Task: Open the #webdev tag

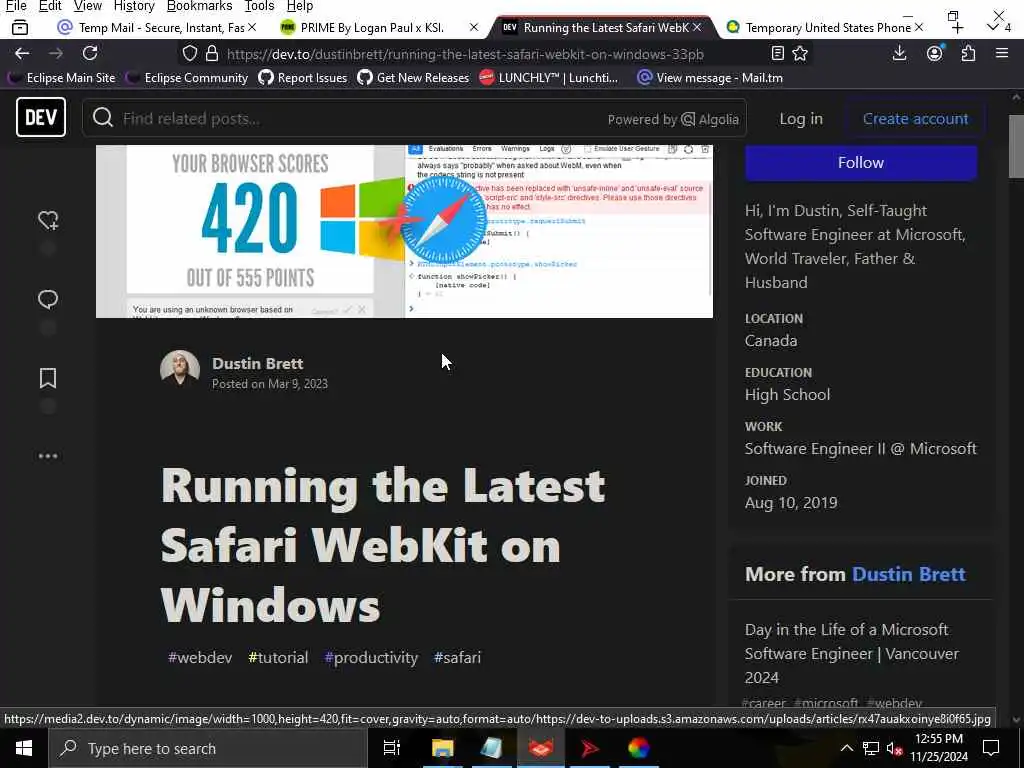Action: 200,658
